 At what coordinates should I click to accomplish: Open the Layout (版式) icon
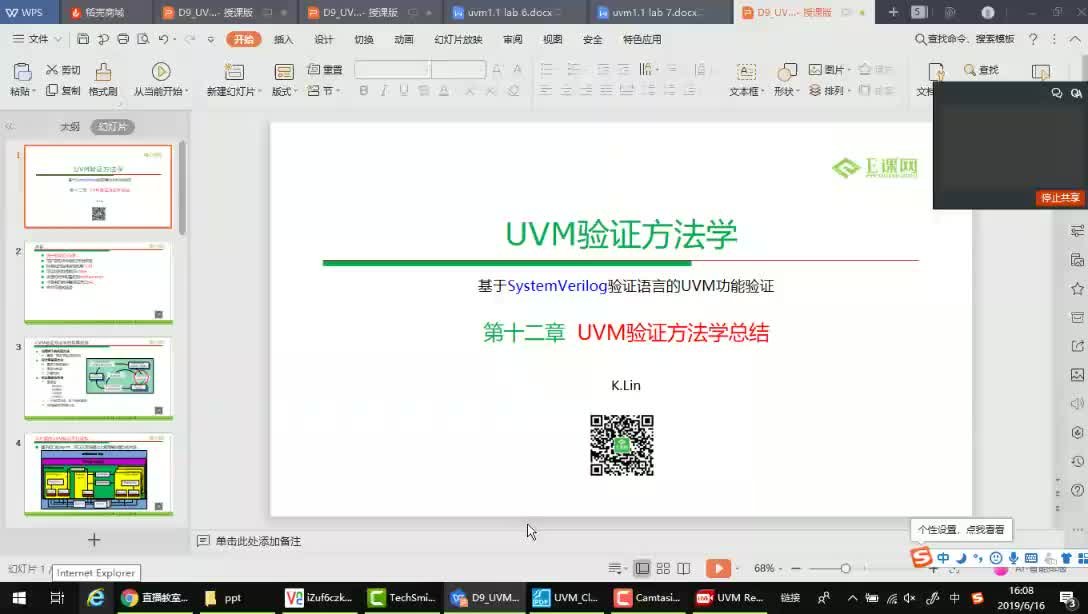(284, 71)
